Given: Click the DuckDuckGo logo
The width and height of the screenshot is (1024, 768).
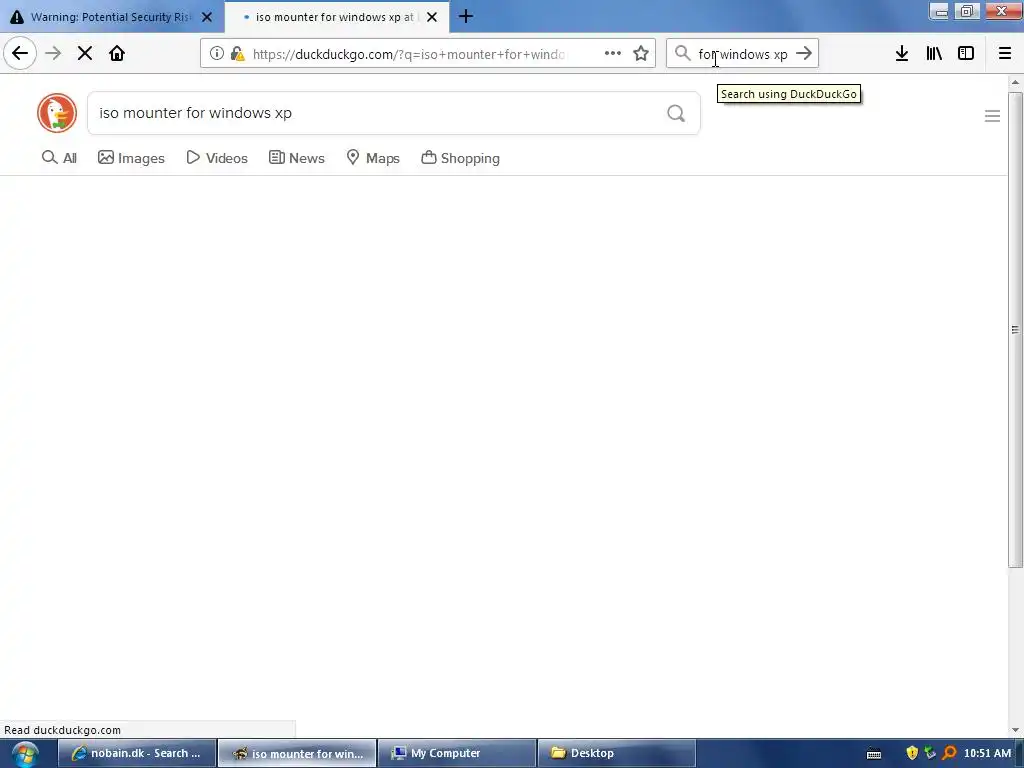Looking at the screenshot, I should click(x=57, y=113).
